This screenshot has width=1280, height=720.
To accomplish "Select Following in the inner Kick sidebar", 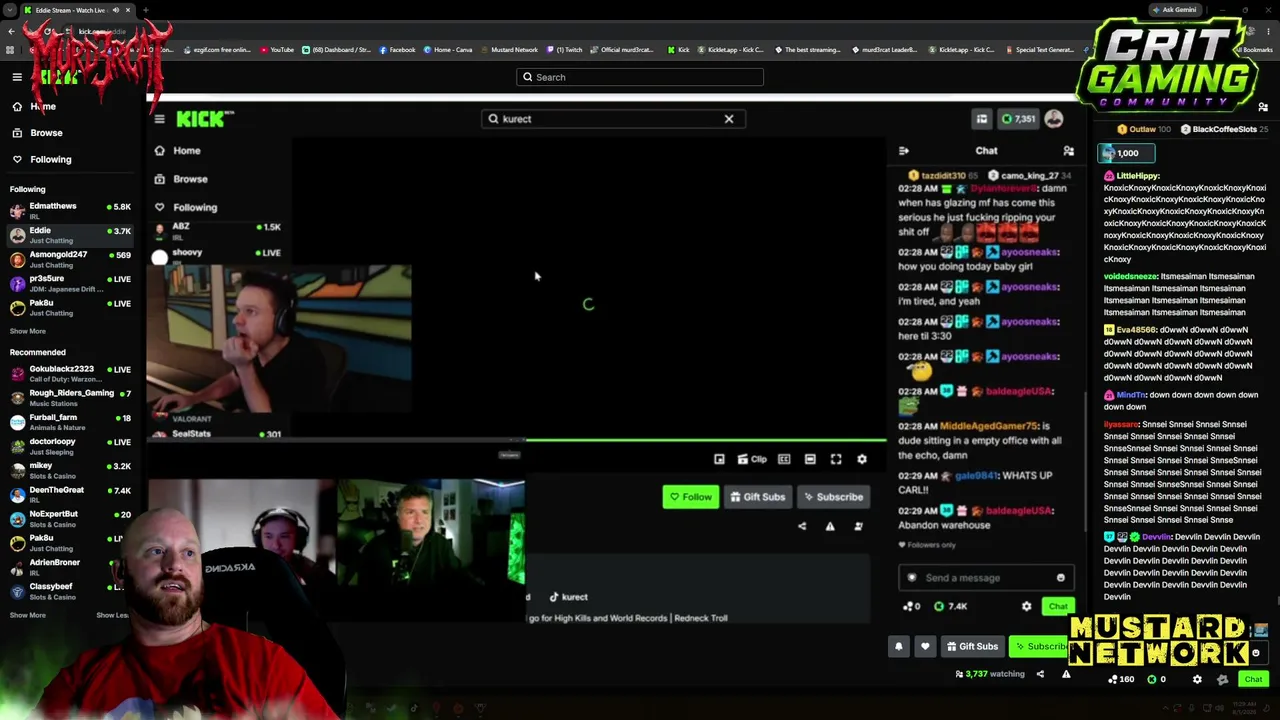I will click(185, 207).
